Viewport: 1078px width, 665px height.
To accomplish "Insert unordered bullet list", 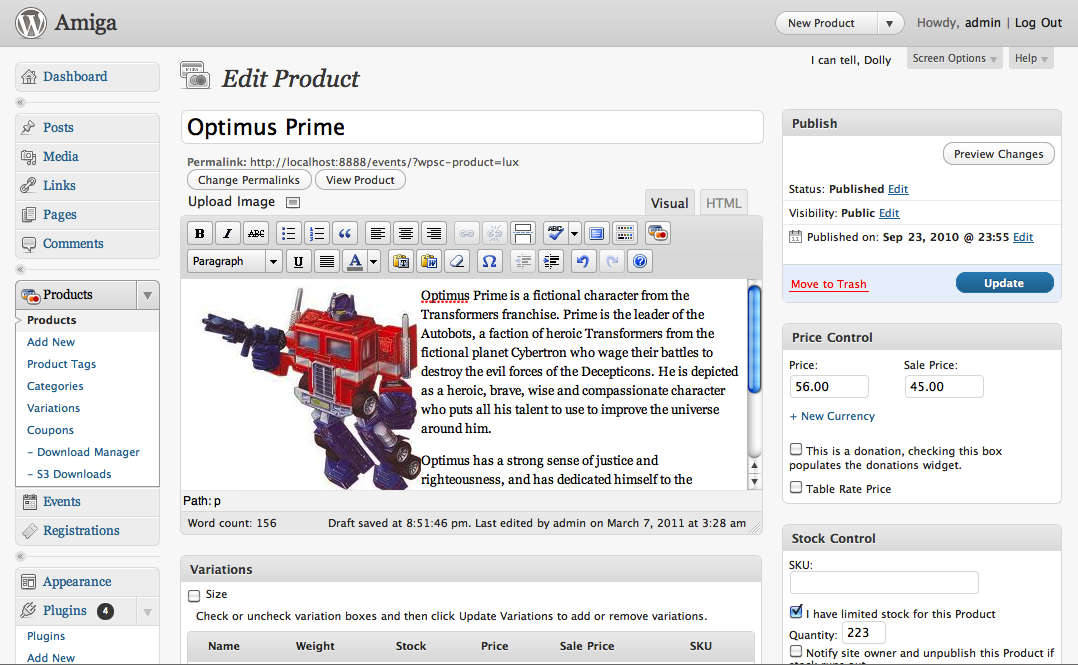I will click(288, 233).
